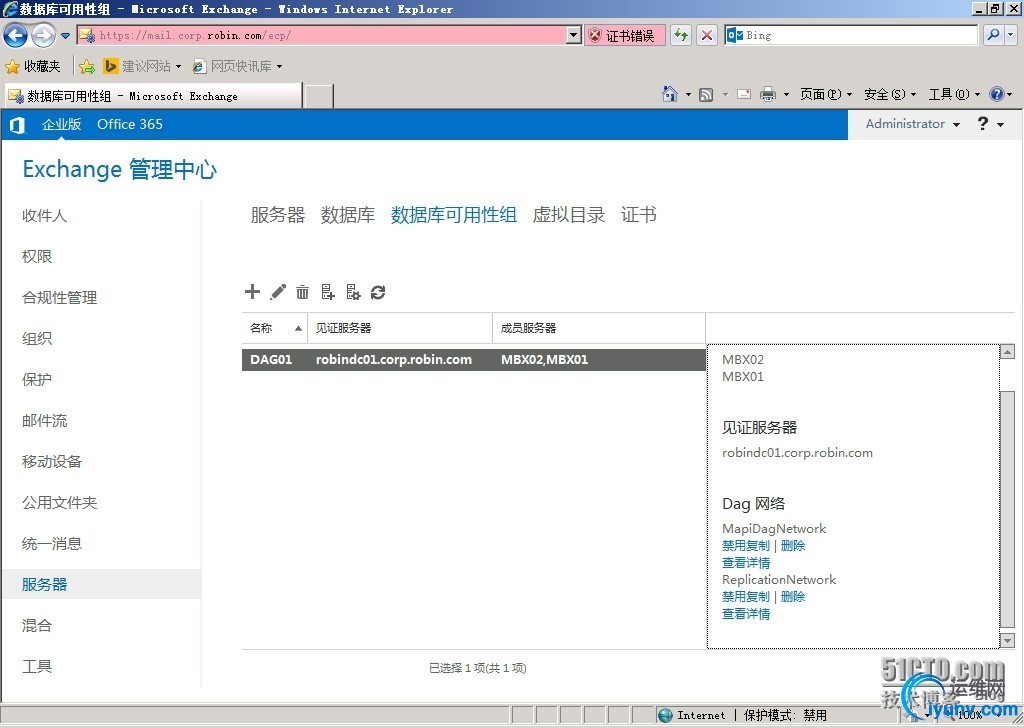The image size is (1024, 728).
Task: Click 禁用复制 link under ReplicationNetwork
Action: [746, 597]
